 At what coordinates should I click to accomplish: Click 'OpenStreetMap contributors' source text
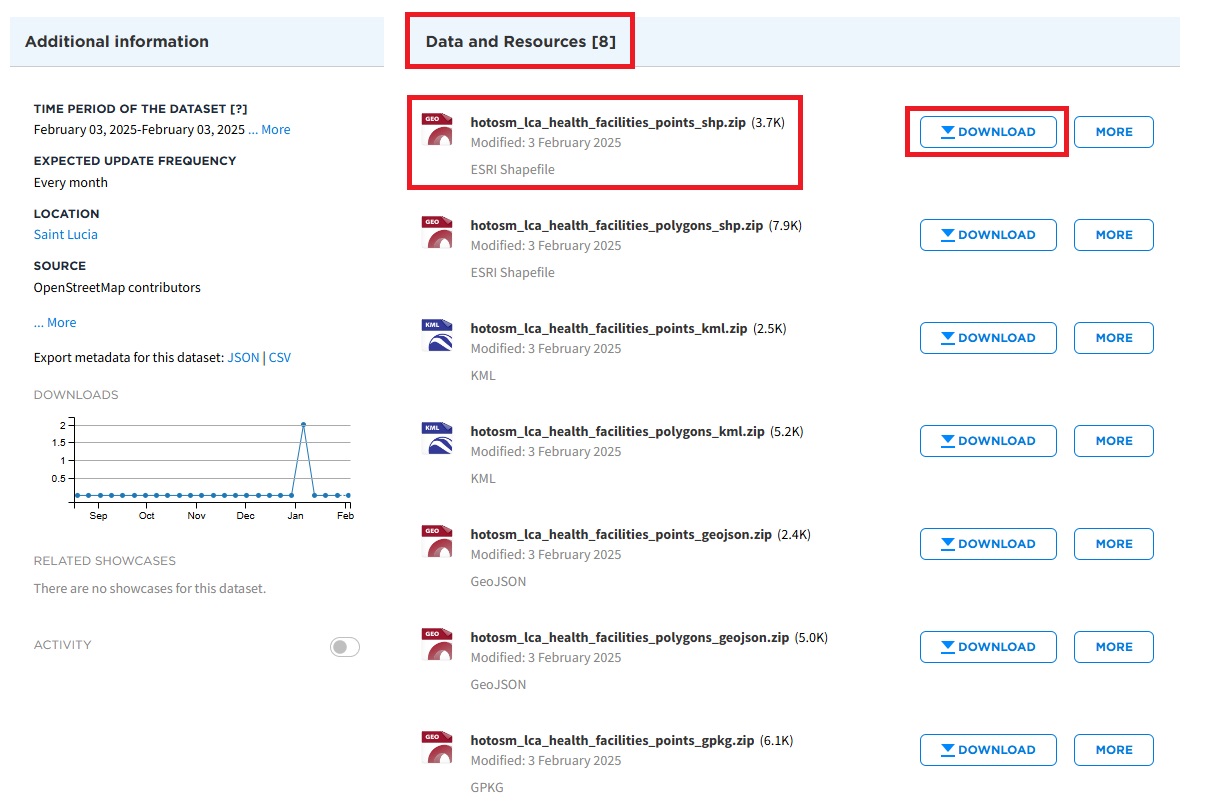[x=117, y=288]
